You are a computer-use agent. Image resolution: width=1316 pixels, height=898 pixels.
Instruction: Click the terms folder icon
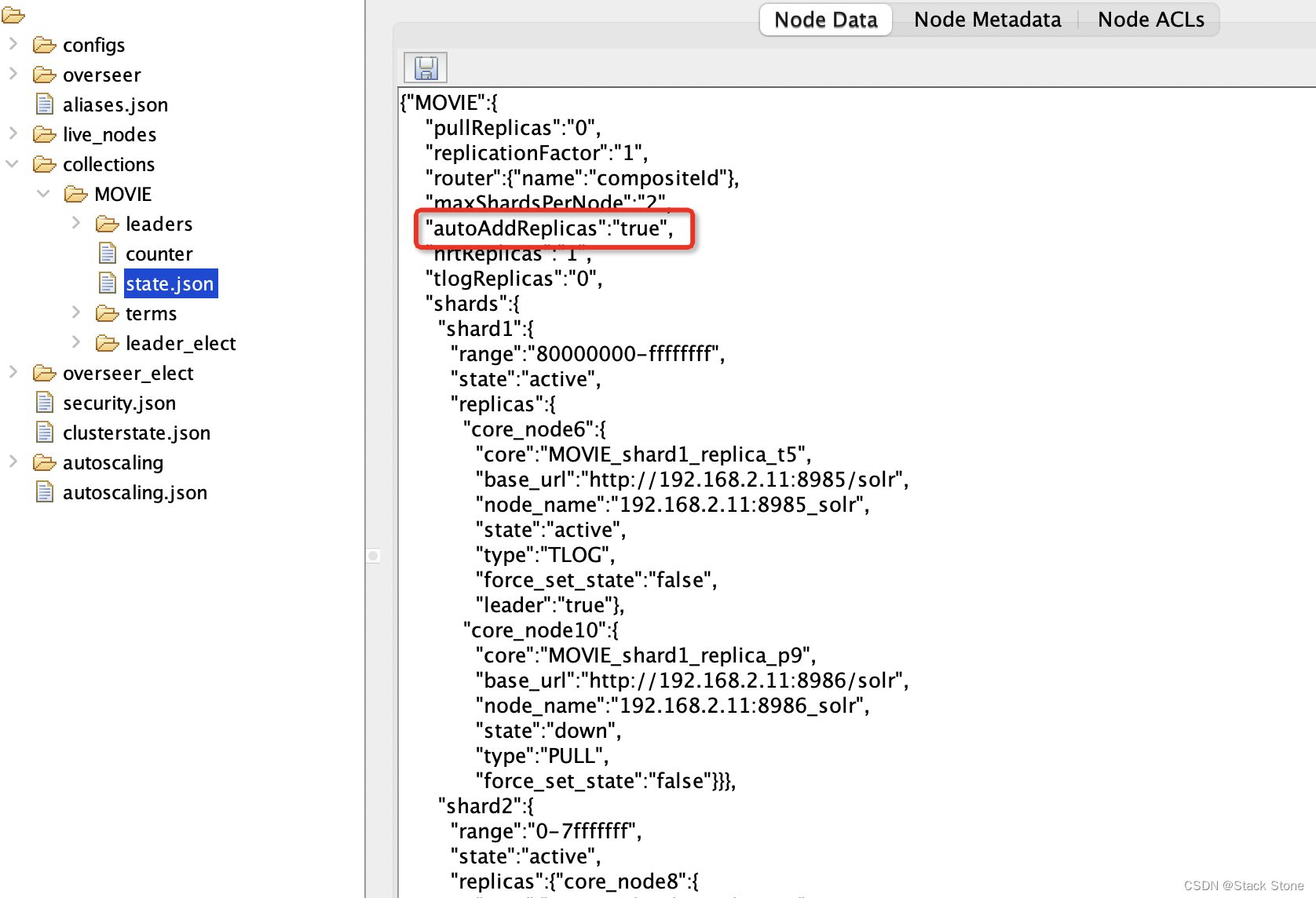[108, 314]
